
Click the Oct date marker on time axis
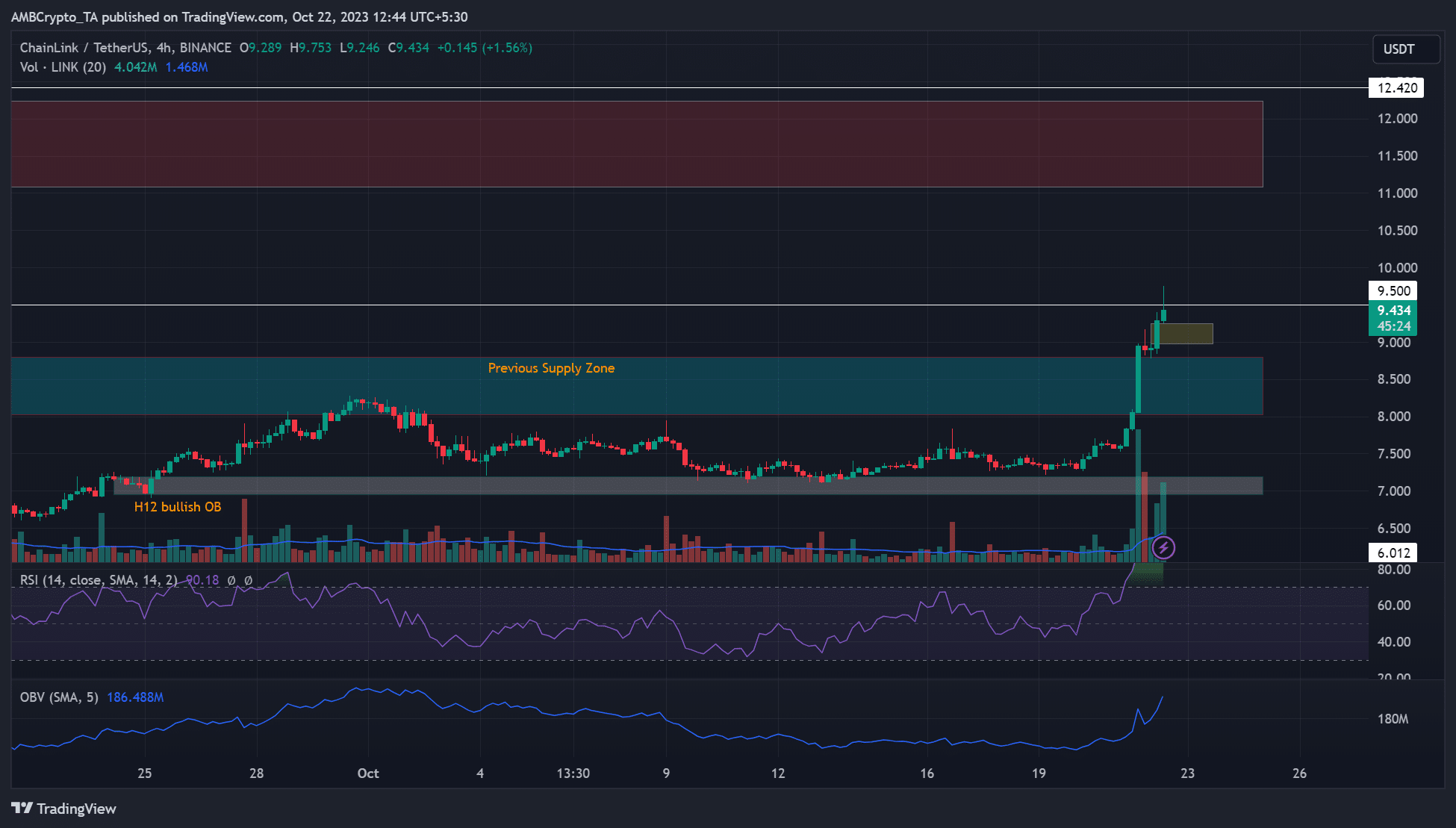pyautogui.click(x=368, y=773)
